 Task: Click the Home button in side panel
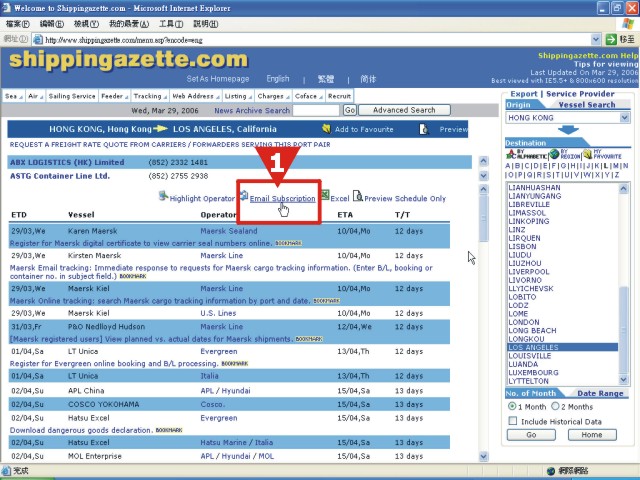(x=592, y=435)
